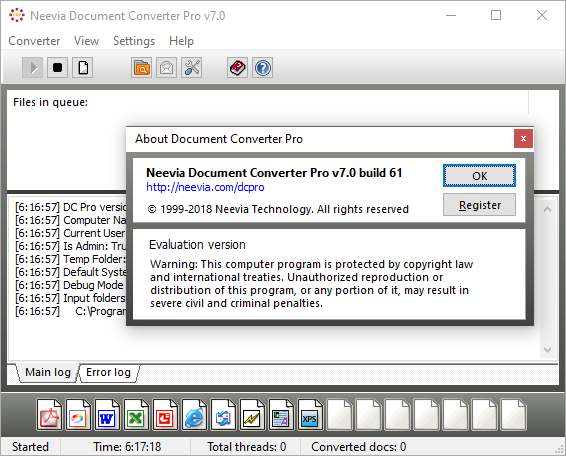Click the 'Debug Mode' log line
566x456 pixels.
(x=69, y=285)
